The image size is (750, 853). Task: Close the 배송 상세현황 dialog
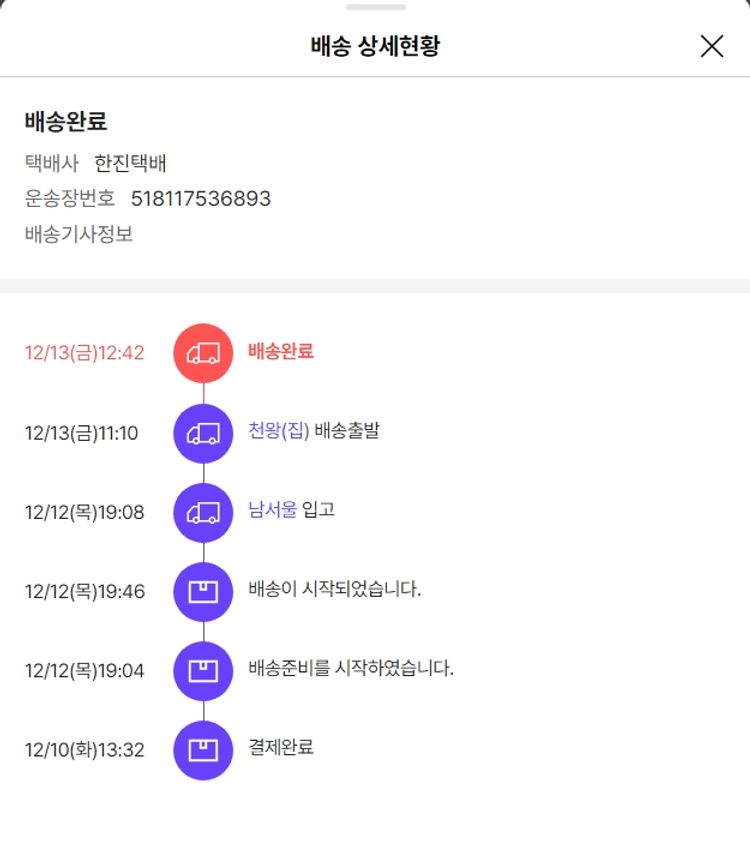(711, 46)
